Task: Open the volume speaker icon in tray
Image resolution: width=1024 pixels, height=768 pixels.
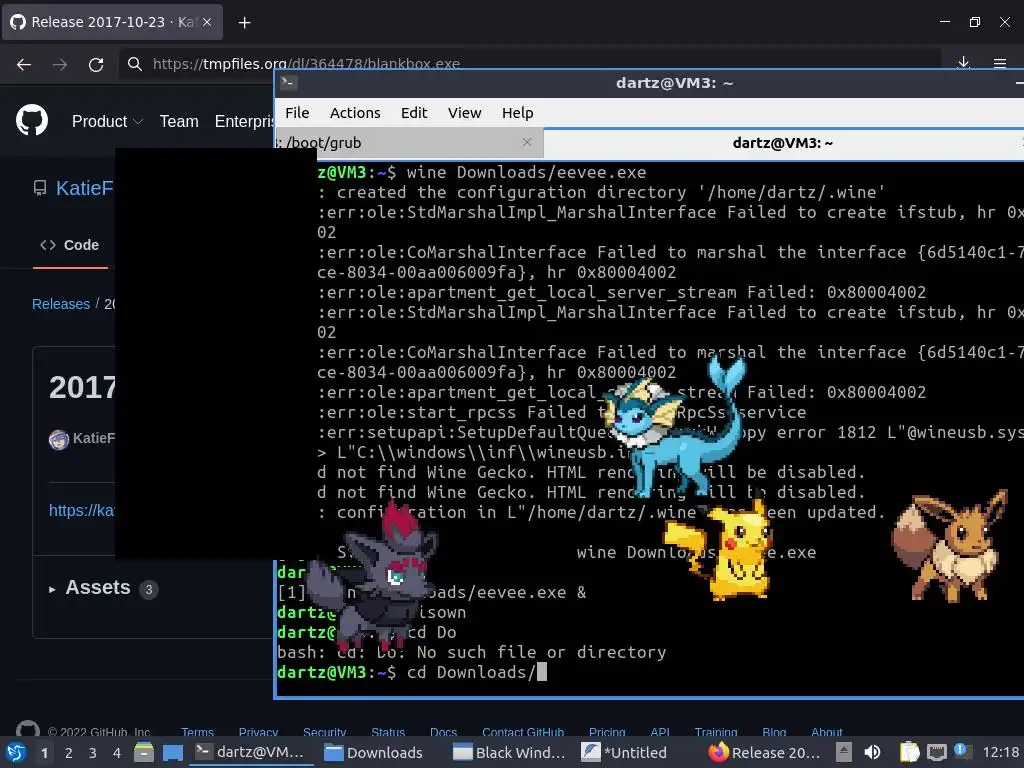Action: pyautogui.click(x=872, y=752)
